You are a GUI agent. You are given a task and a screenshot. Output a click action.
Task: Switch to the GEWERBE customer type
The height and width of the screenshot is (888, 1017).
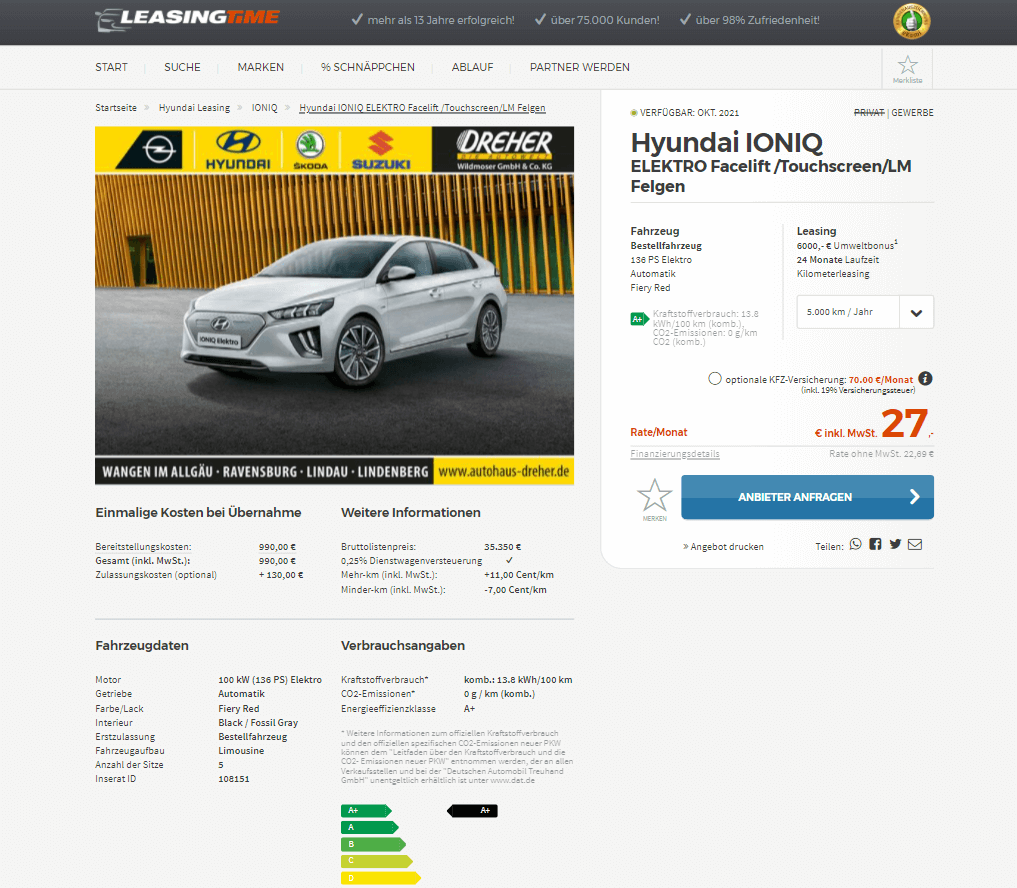913,112
